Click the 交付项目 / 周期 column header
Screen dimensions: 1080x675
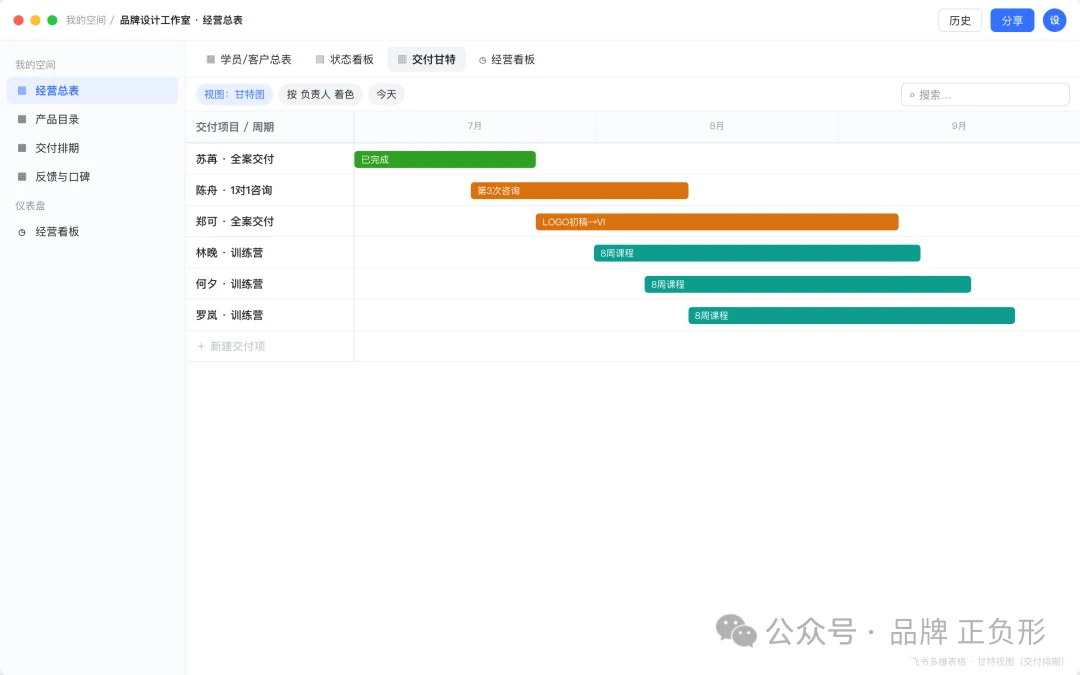coord(270,127)
